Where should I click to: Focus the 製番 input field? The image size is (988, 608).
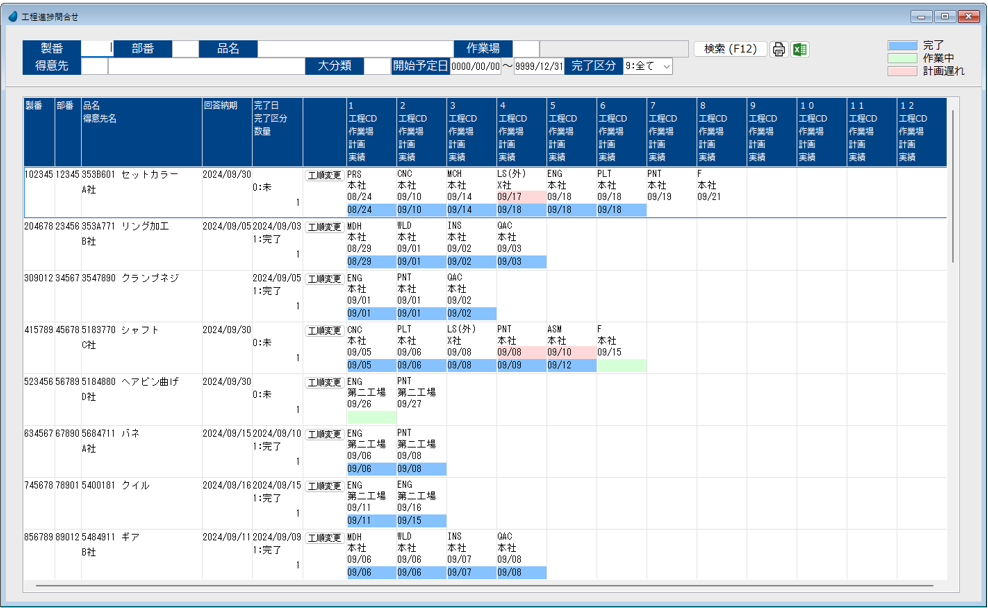click(x=96, y=48)
